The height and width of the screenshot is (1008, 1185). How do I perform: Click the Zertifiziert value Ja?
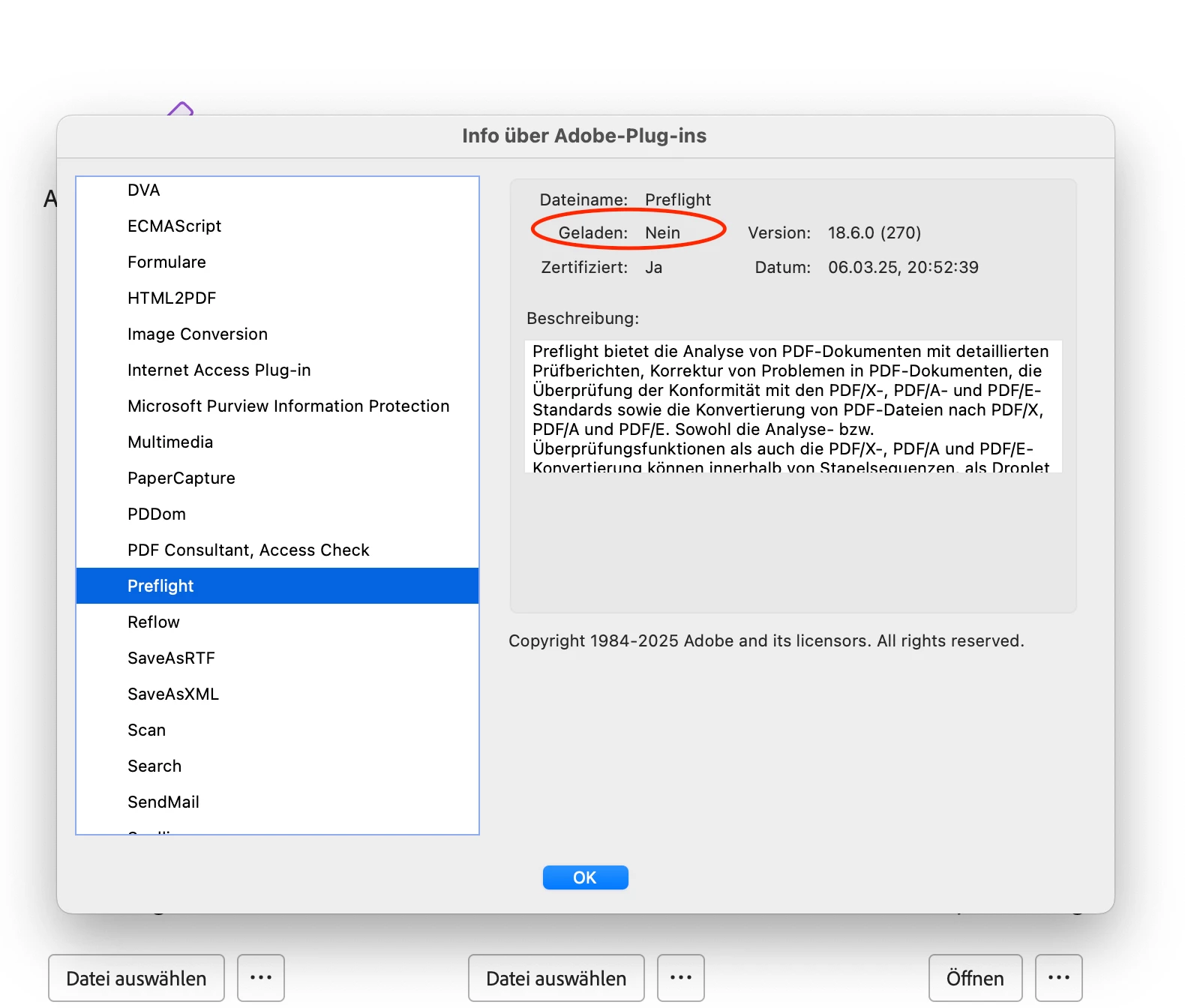tap(654, 267)
